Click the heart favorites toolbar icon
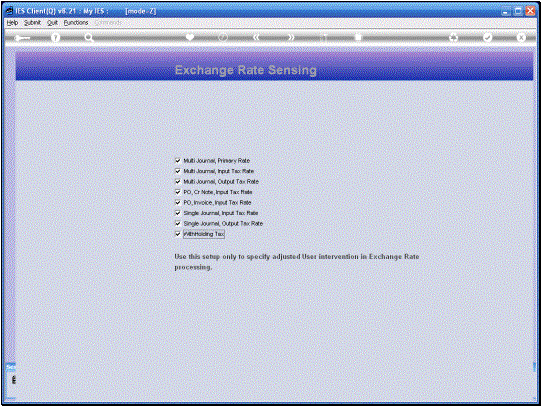 point(190,37)
